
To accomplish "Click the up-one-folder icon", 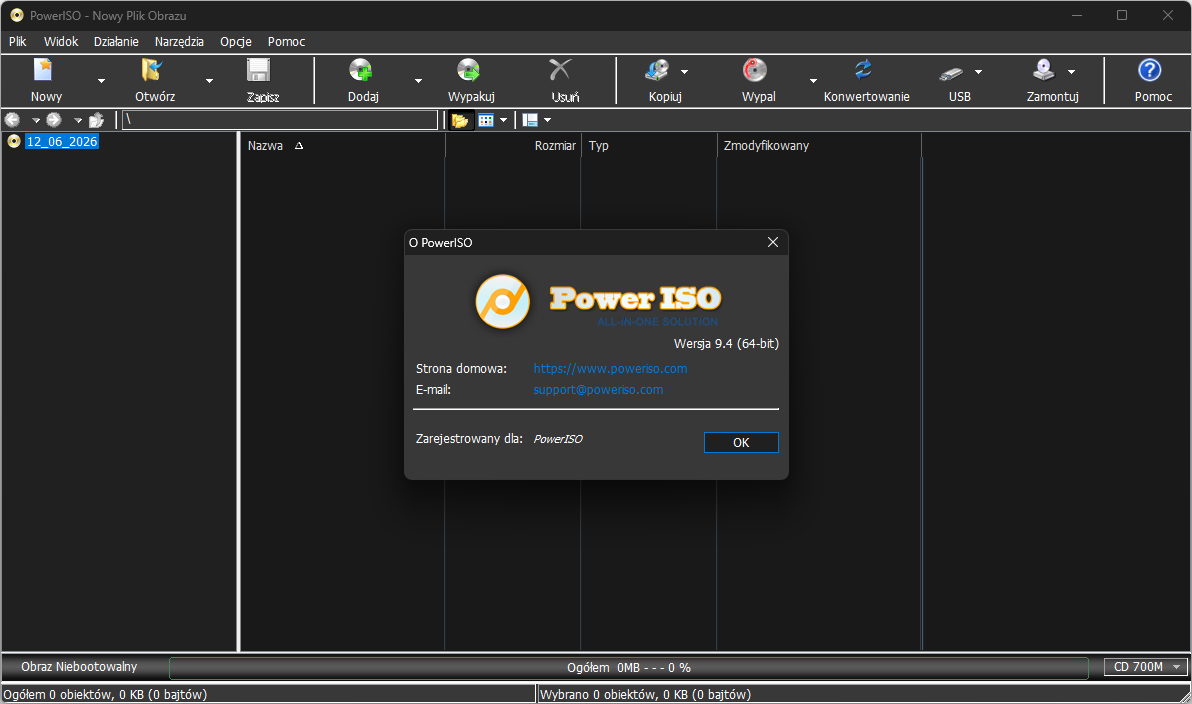I will pos(97,120).
